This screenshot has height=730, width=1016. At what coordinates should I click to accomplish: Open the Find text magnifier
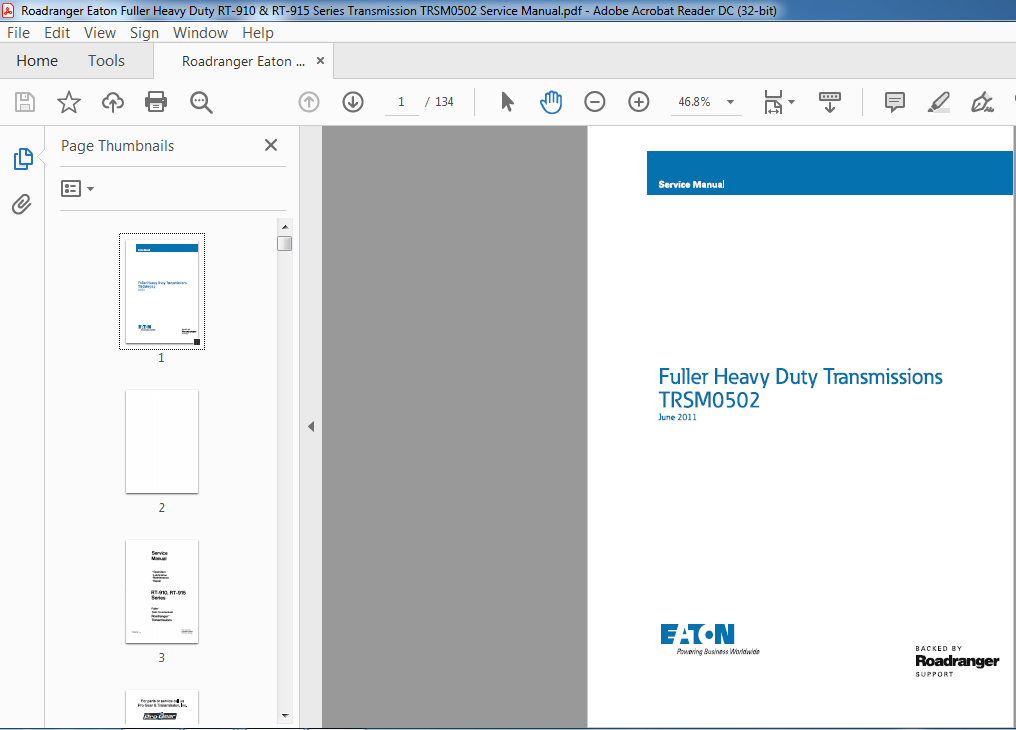201,102
